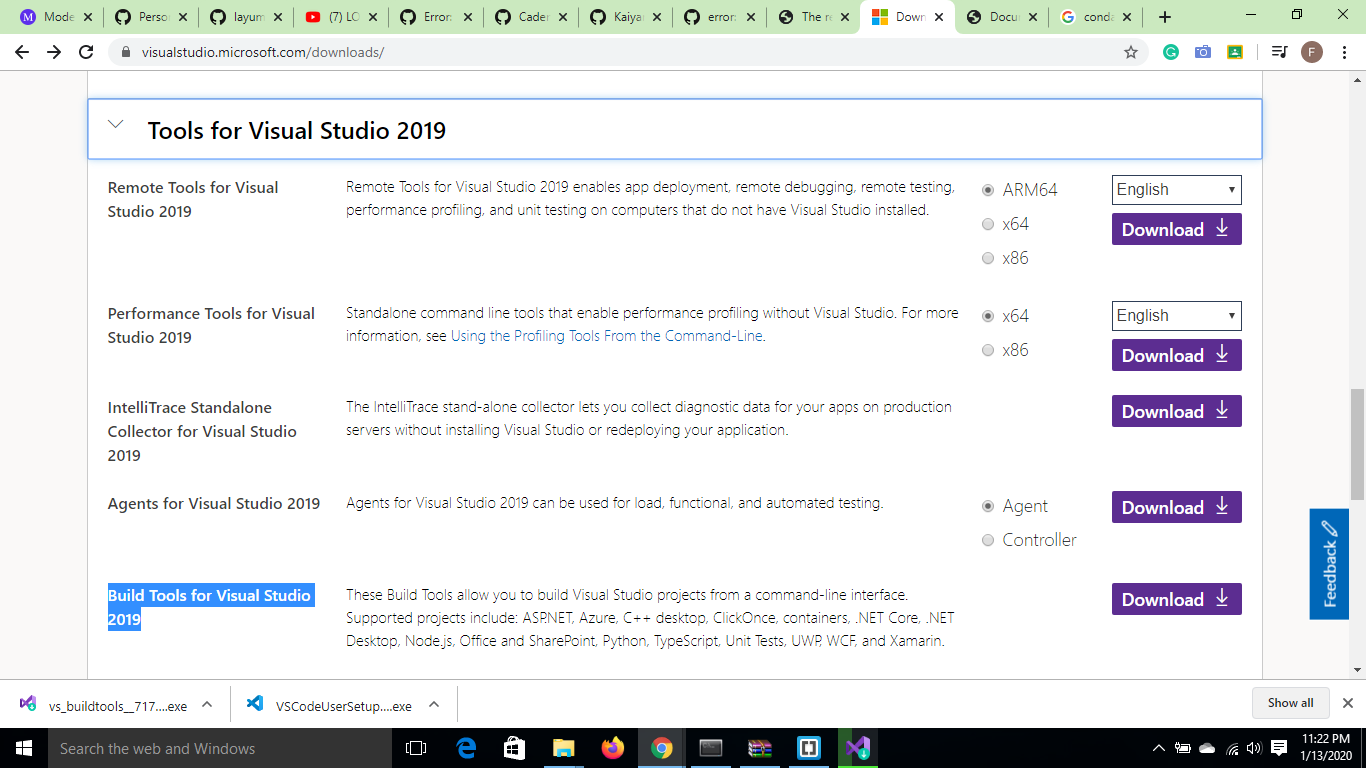
Task: Open the Chrome three-dot menu
Action: coord(1344,51)
